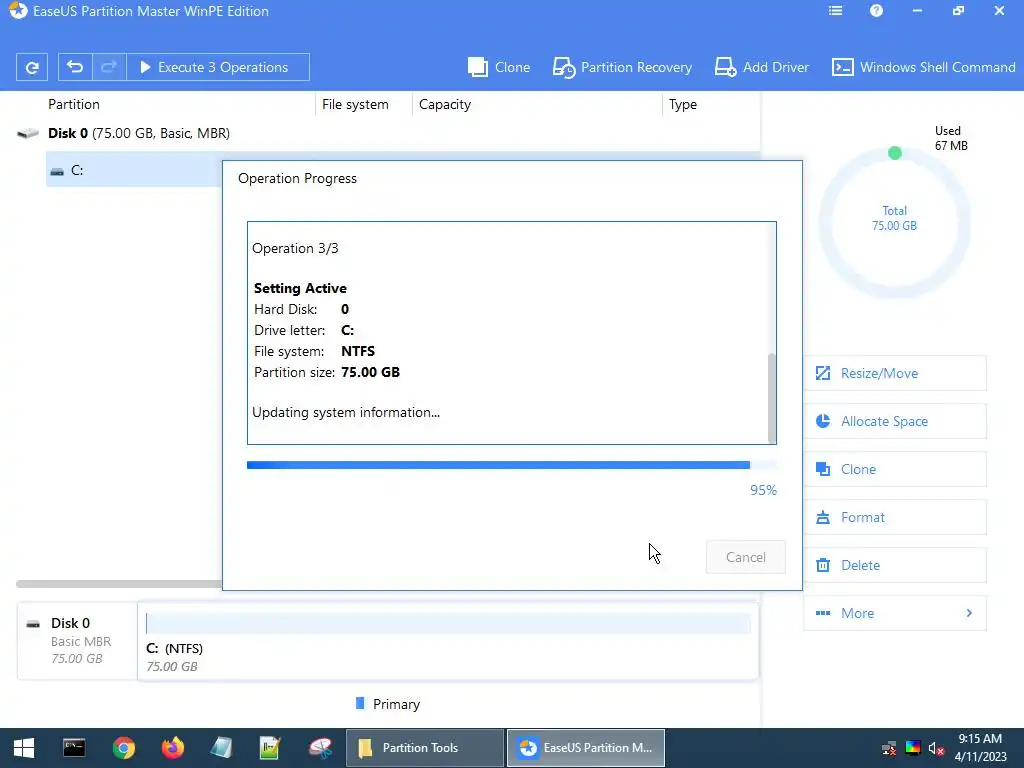The width and height of the screenshot is (1024, 768).
Task: Click the Operation 3/3 text
Action: (x=295, y=248)
